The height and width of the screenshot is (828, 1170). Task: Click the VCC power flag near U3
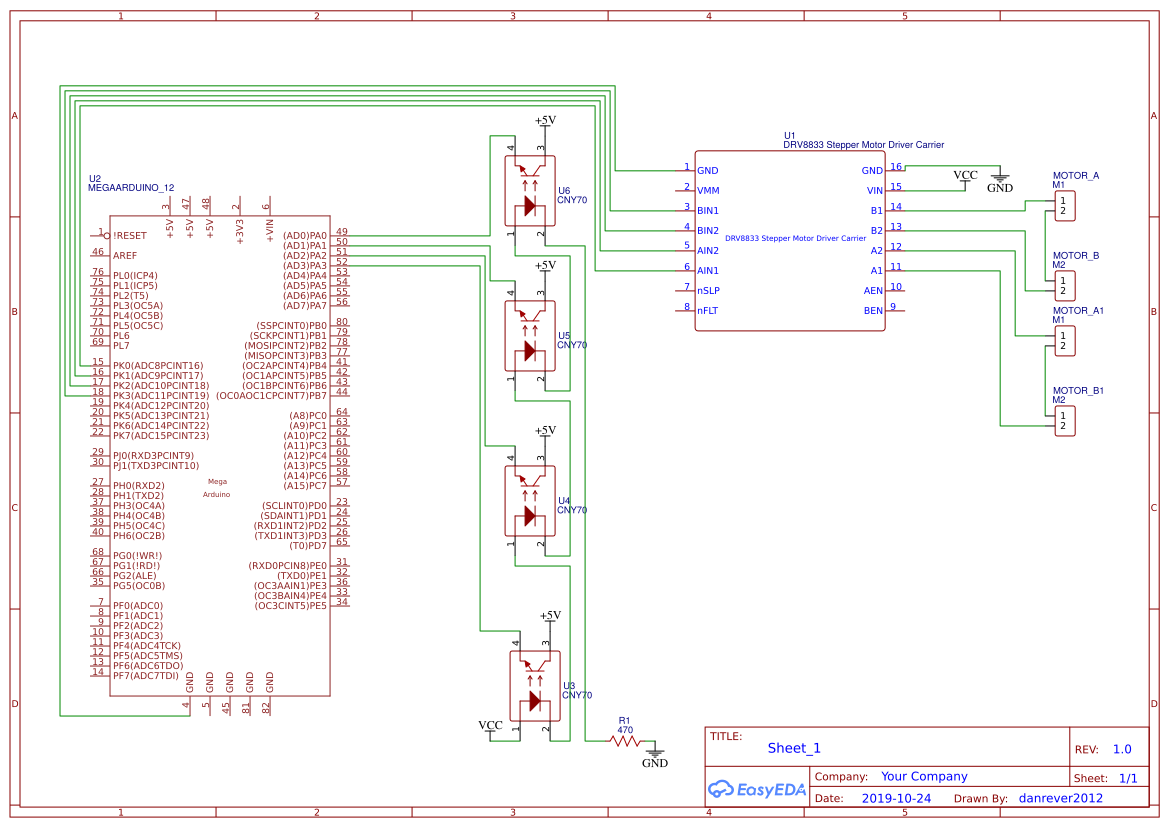click(490, 730)
